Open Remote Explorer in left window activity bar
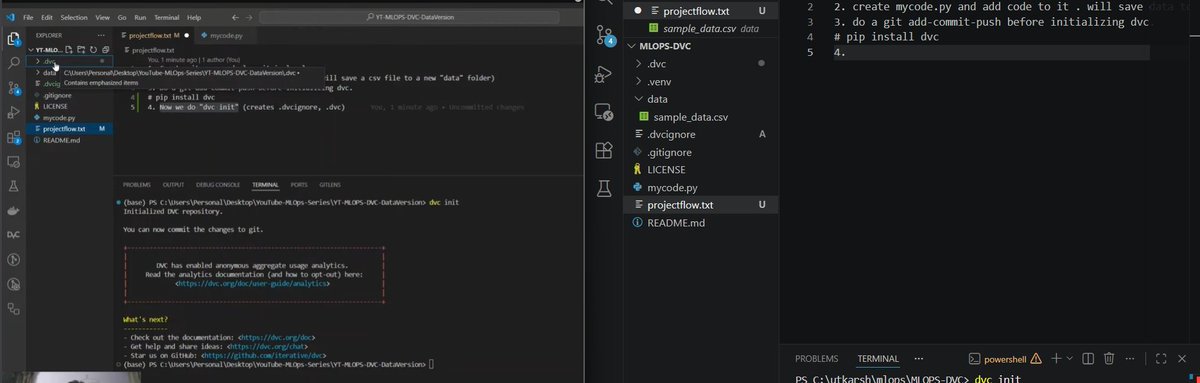1200x383 pixels. [14, 162]
